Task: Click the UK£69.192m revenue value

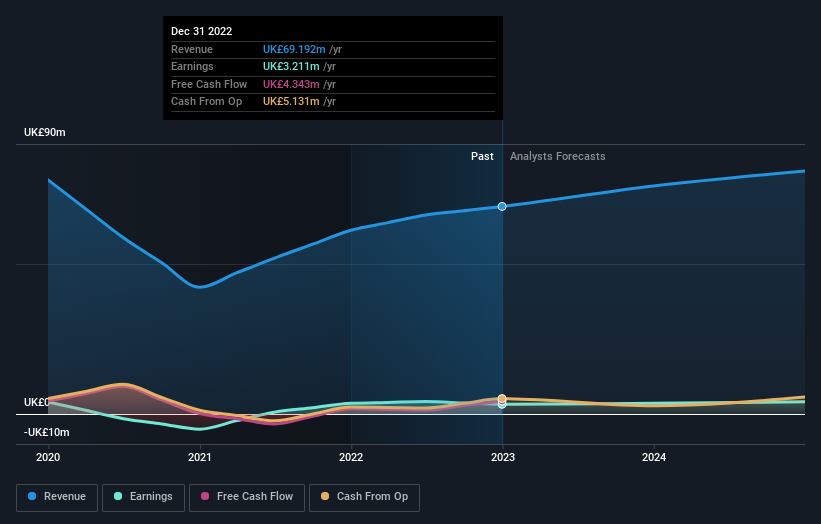Action: pos(294,49)
